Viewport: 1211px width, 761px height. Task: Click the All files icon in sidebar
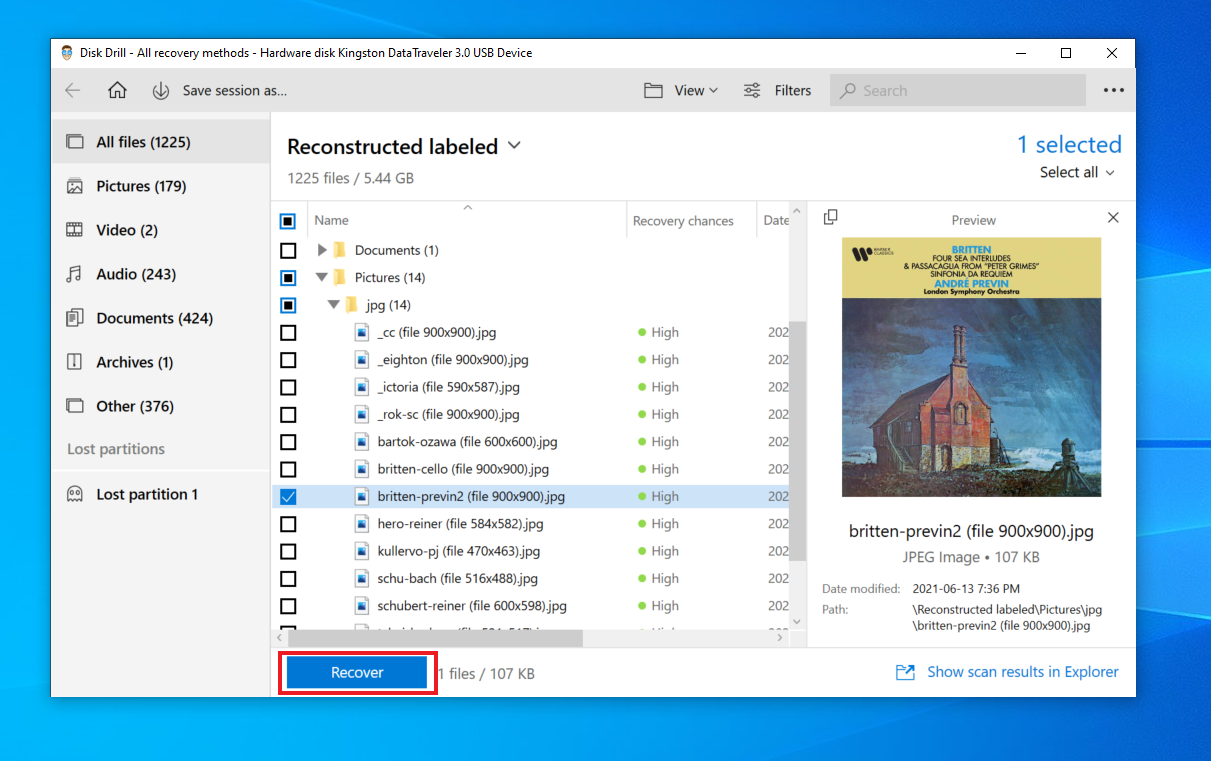pos(75,142)
